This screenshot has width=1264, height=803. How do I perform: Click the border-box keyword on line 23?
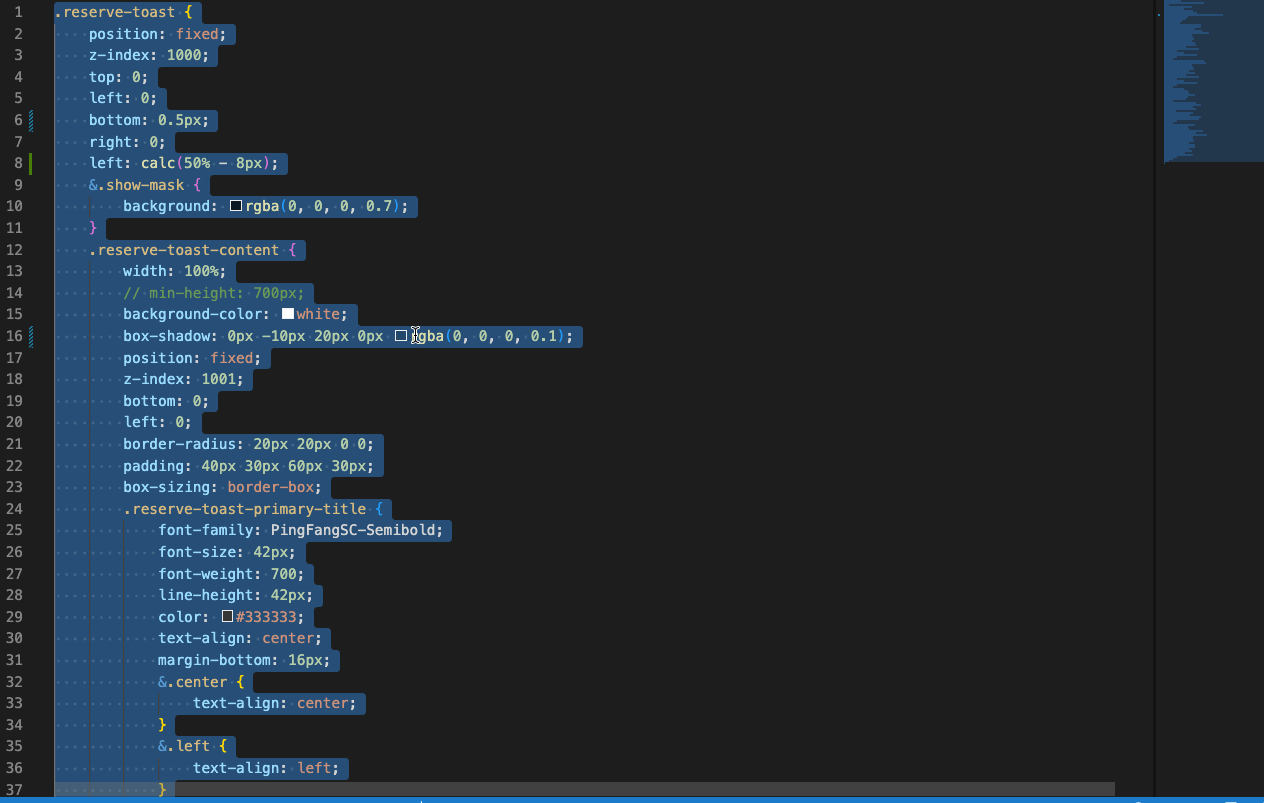(271, 486)
